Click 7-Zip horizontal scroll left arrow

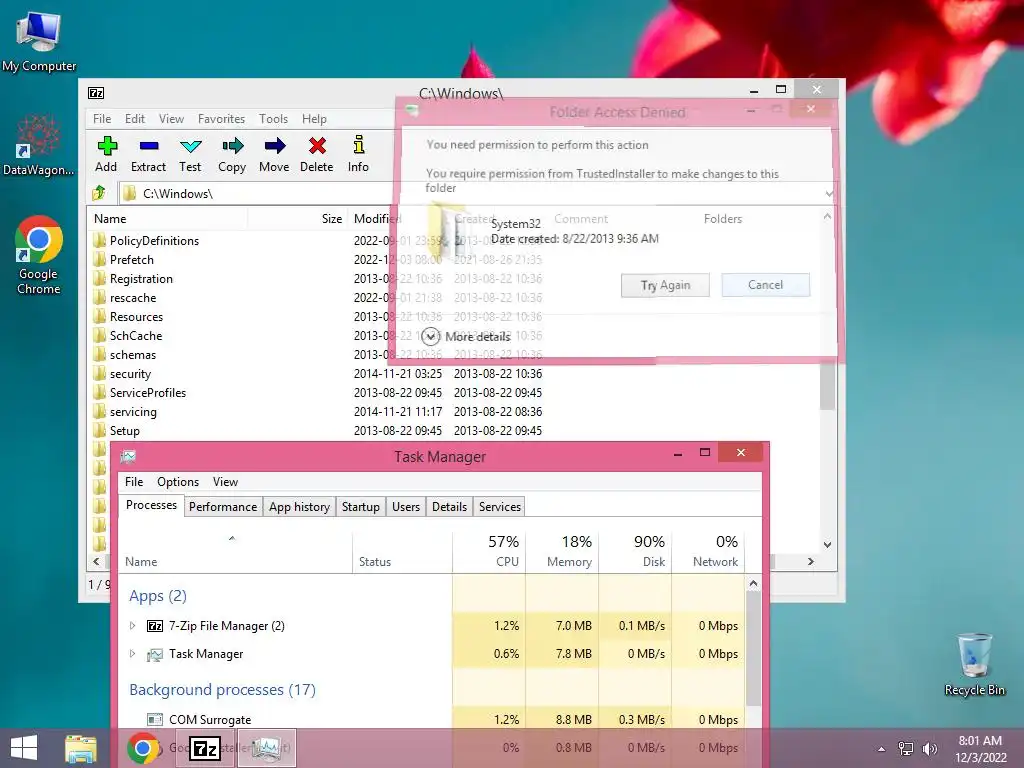click(x=97, y=562)
